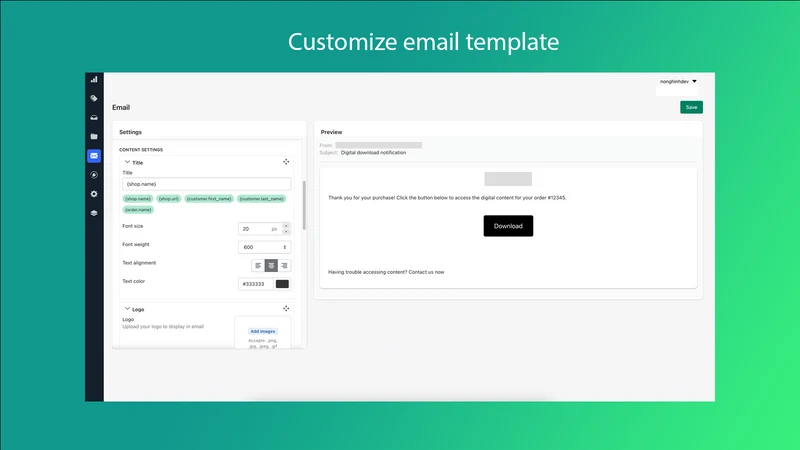The height and width of the screenshot is (450, 800).
Task: Align title text center
Action: (x=271, y=265)
